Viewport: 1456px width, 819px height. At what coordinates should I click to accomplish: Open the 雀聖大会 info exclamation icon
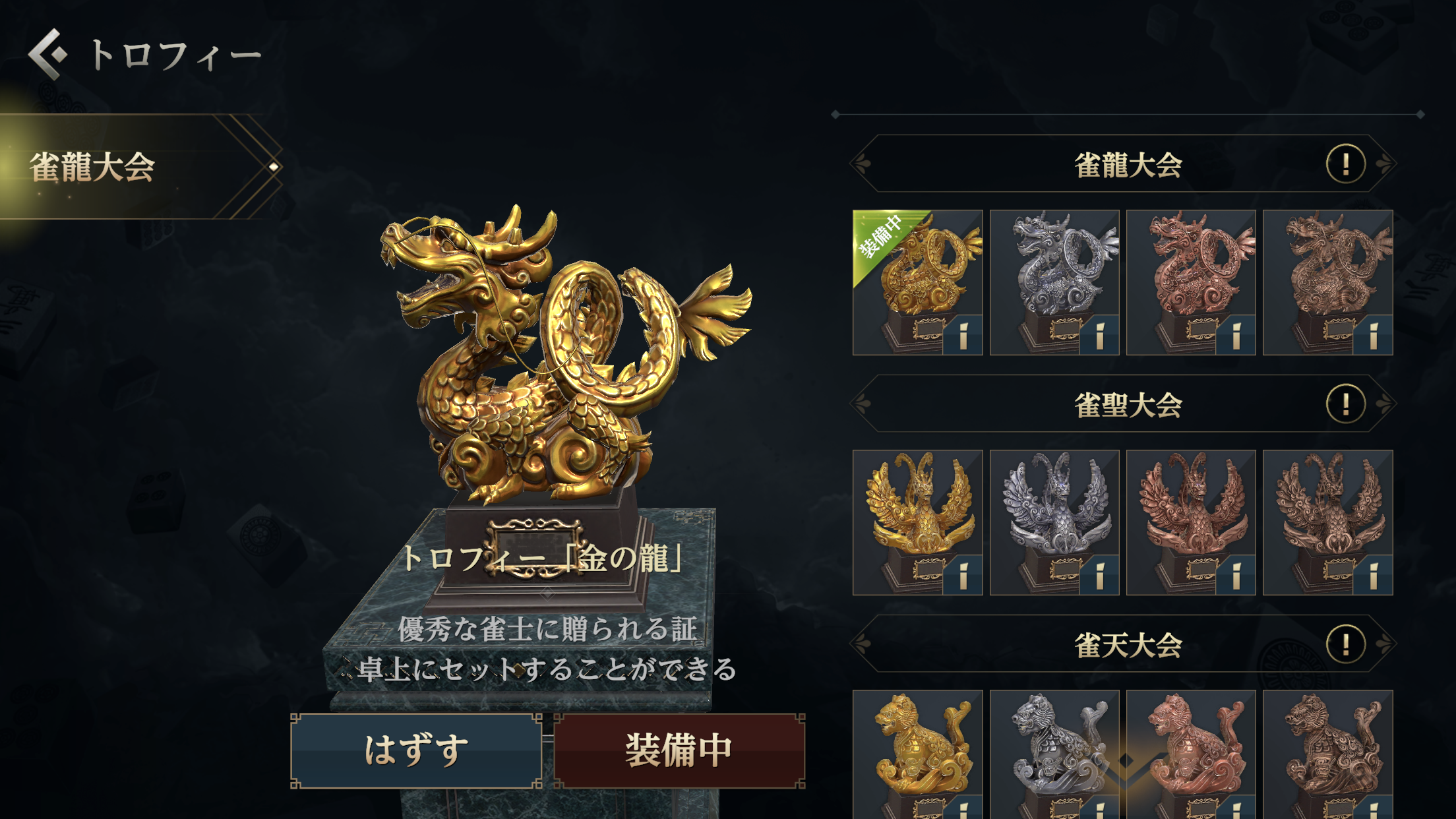1346,404
